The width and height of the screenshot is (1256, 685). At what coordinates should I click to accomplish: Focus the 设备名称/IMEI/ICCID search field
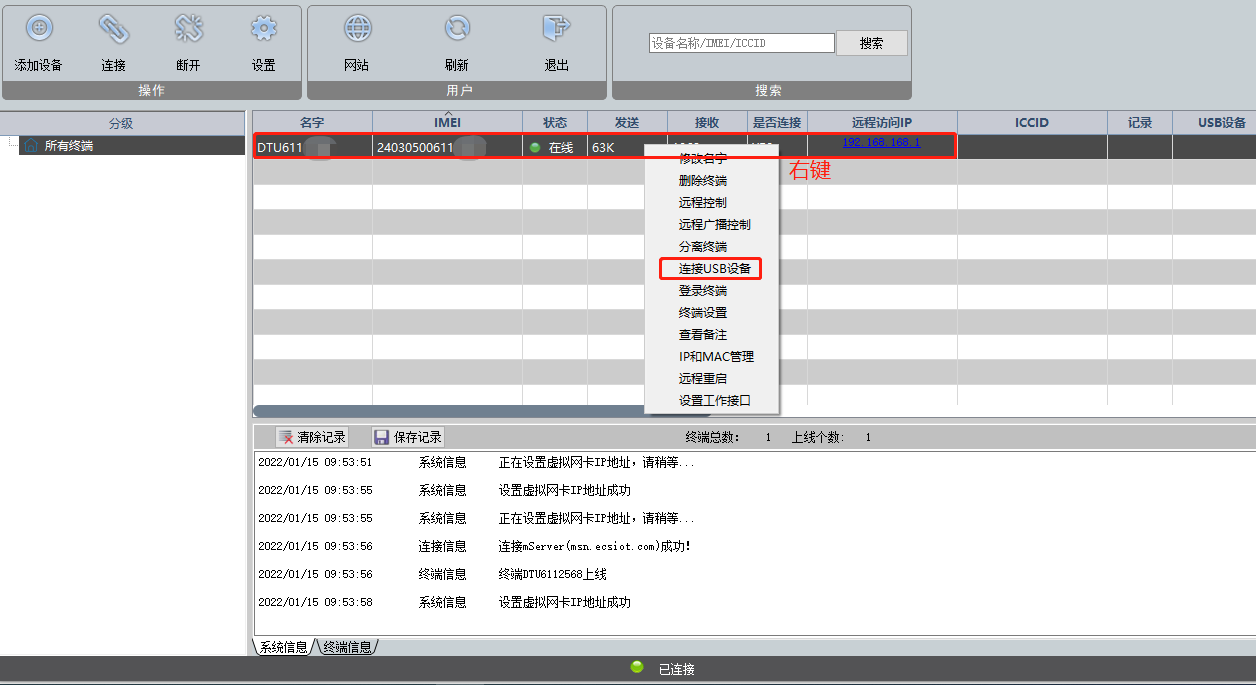point(741,43)
